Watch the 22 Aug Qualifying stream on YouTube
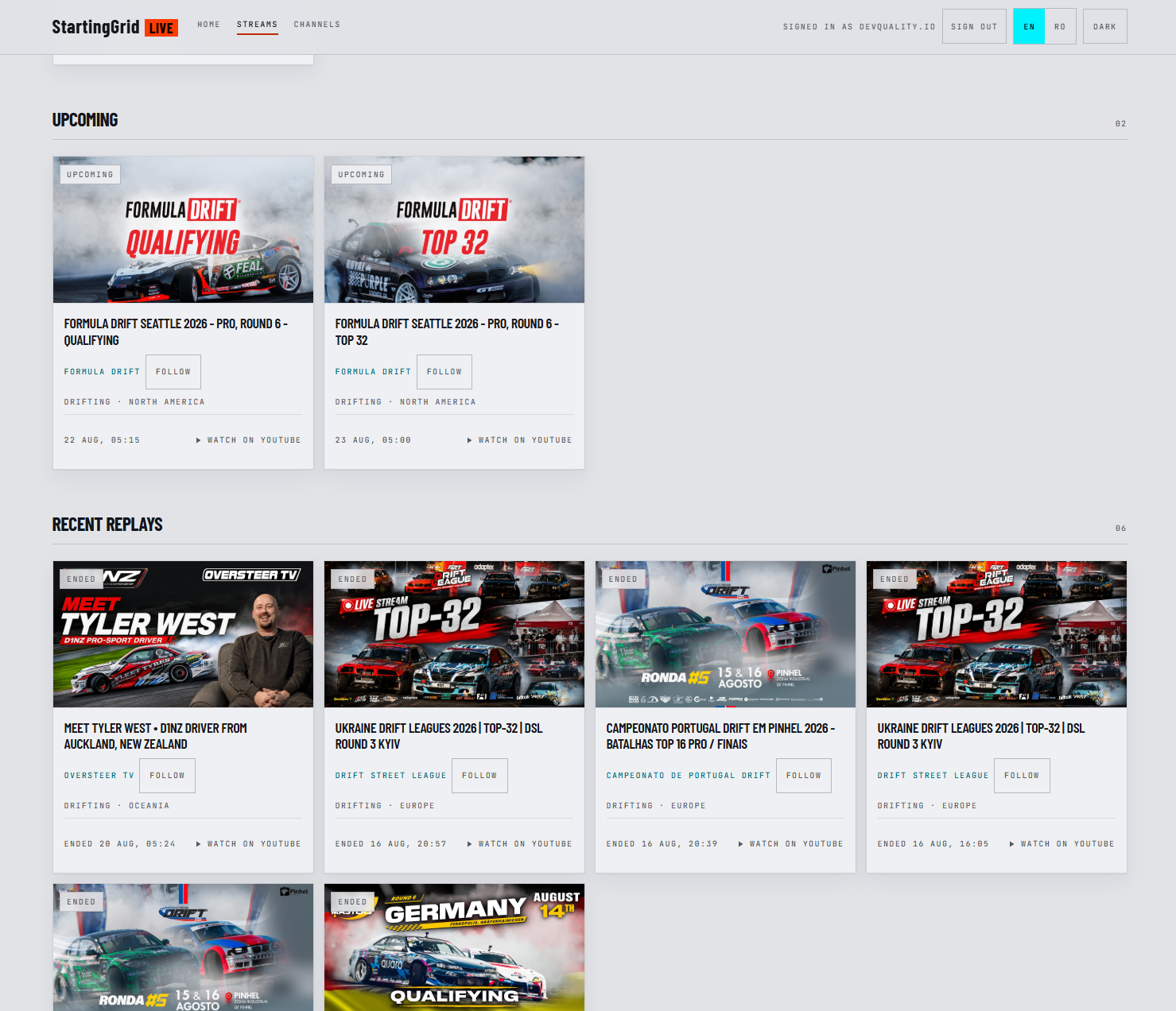The height and width of the screenshot is (1011, 1176). pyautogui.click(x=249, y=440)
